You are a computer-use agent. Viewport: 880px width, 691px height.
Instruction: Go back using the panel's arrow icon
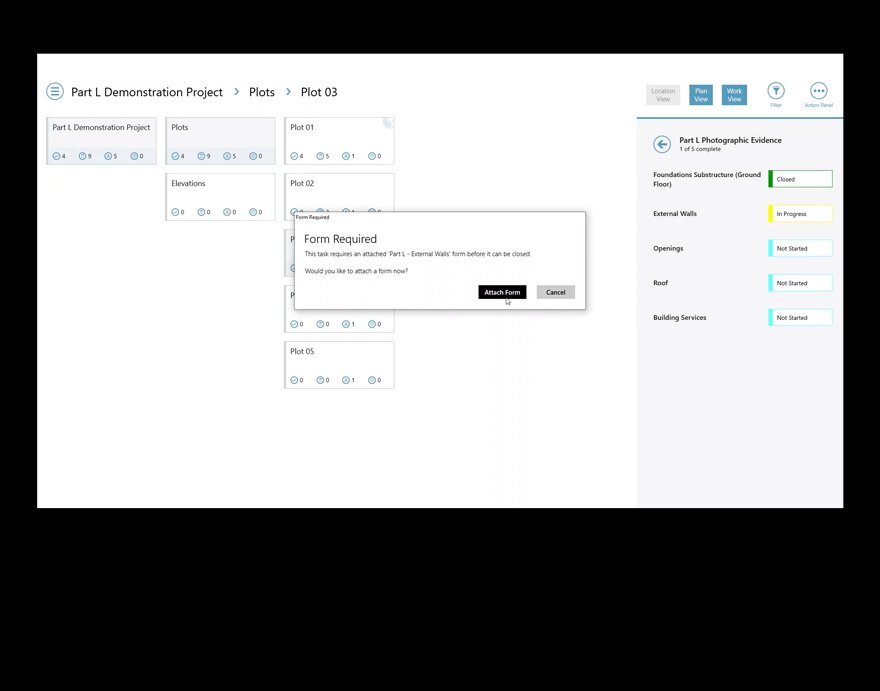[x=662, y=144]
